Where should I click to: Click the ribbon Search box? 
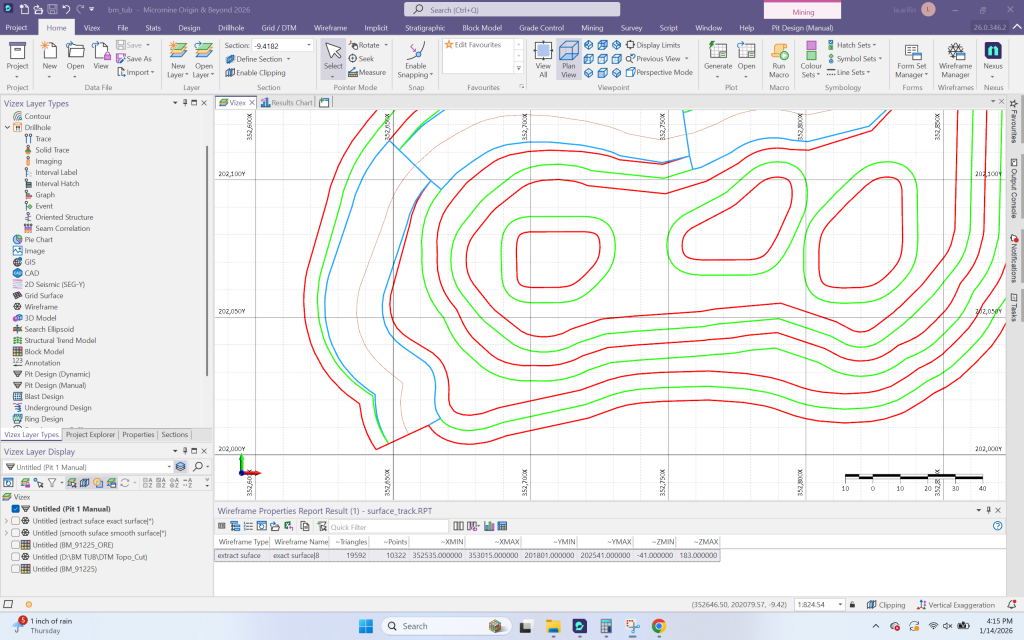pos(512,10)
